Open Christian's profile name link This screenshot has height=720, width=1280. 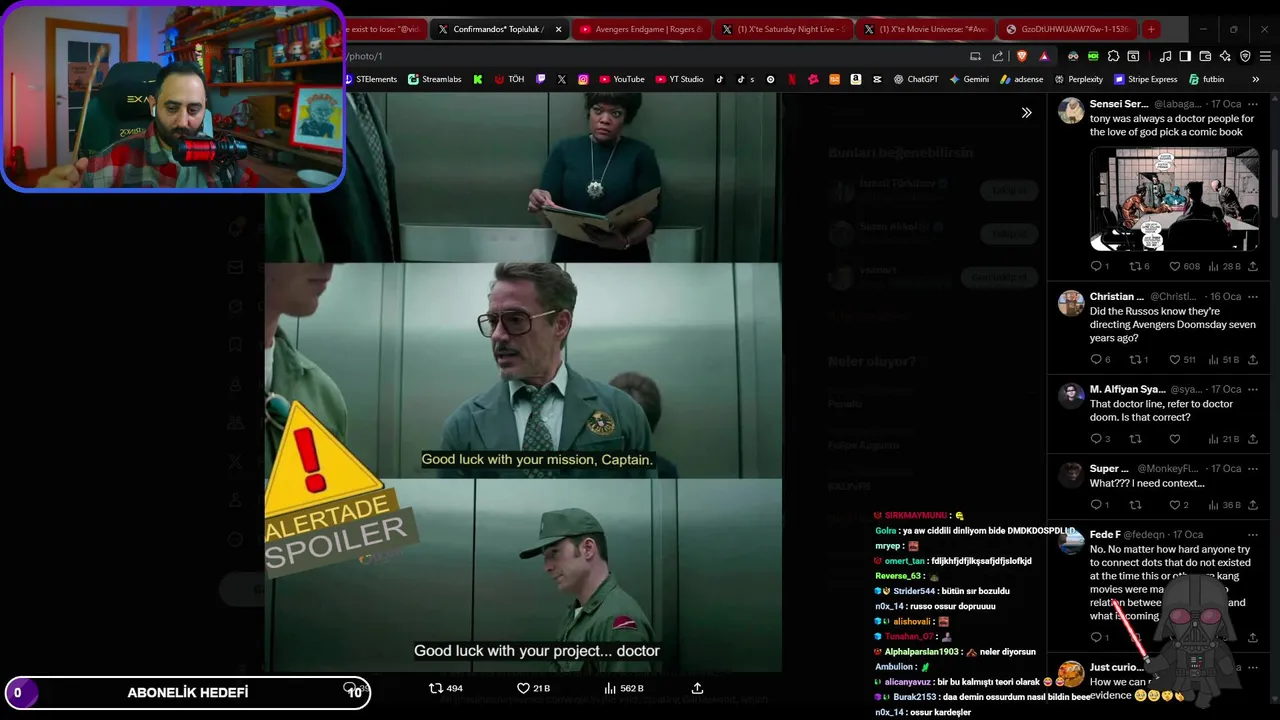(1117, 297)
